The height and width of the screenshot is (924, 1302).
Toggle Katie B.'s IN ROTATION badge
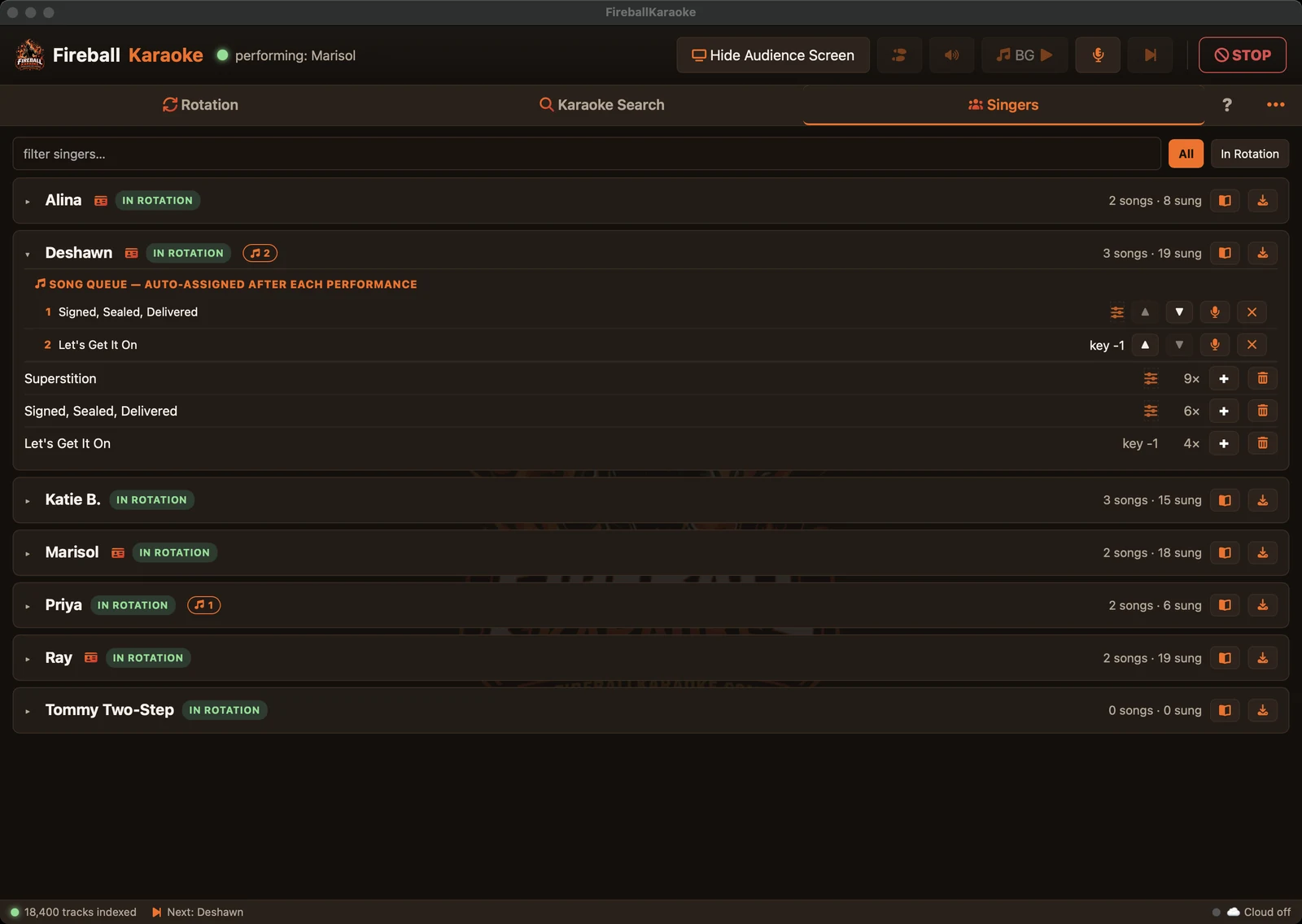coord(151,499)
